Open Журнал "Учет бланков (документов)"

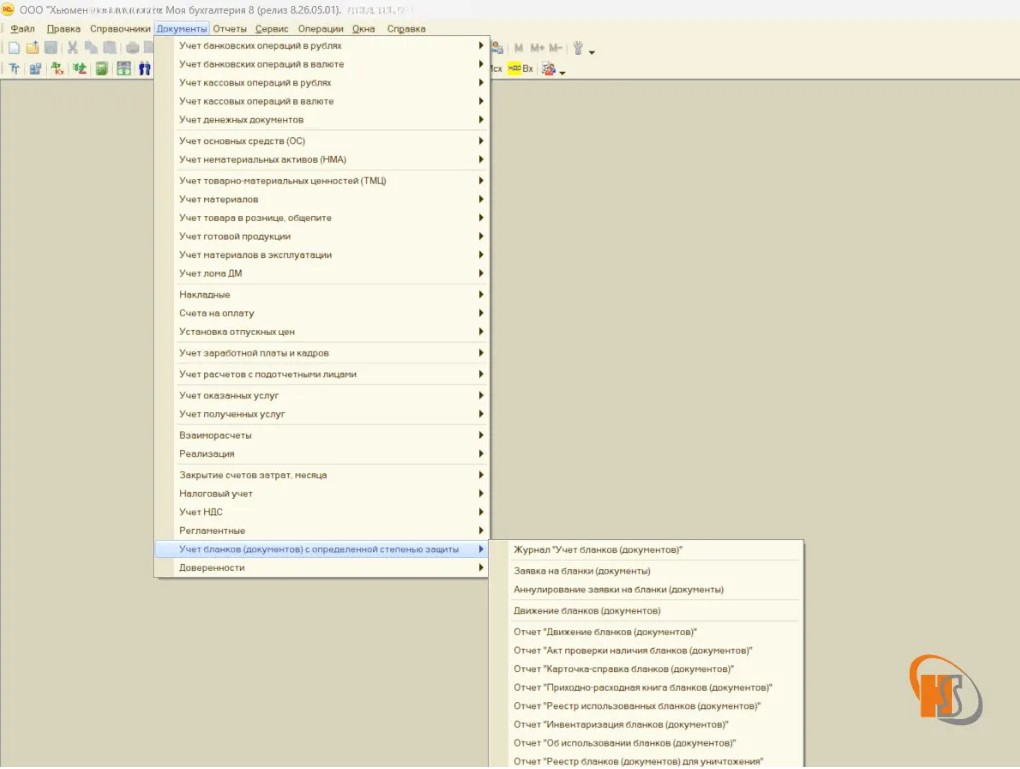[x=647, y=550]
